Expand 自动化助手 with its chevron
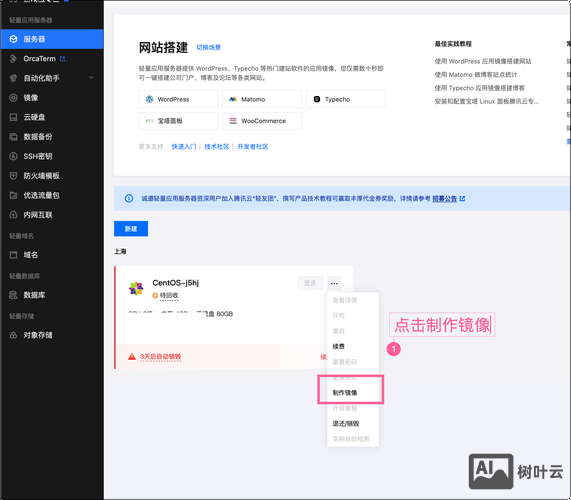Screen dimensions: 571x500 tap(92, 78)
